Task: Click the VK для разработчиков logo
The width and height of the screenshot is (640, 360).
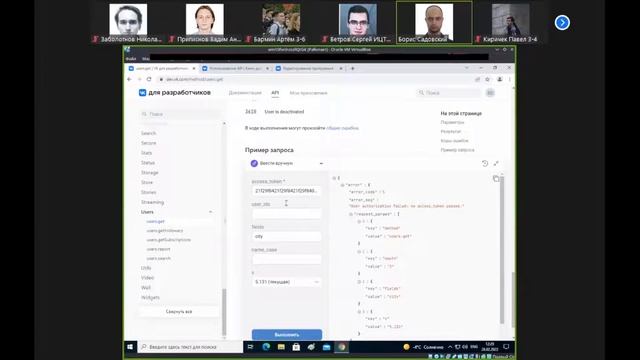Action: coord(175,93)
